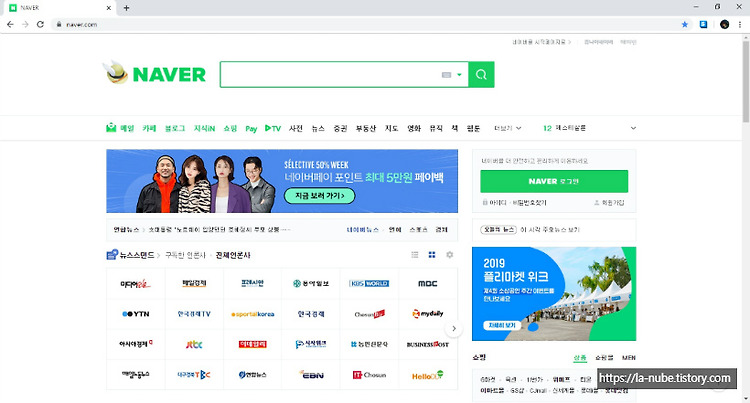The height and width of the screenshot is (403, 750).
Task: Click 비밀번호찾기 link under login button
Action: 529,203
